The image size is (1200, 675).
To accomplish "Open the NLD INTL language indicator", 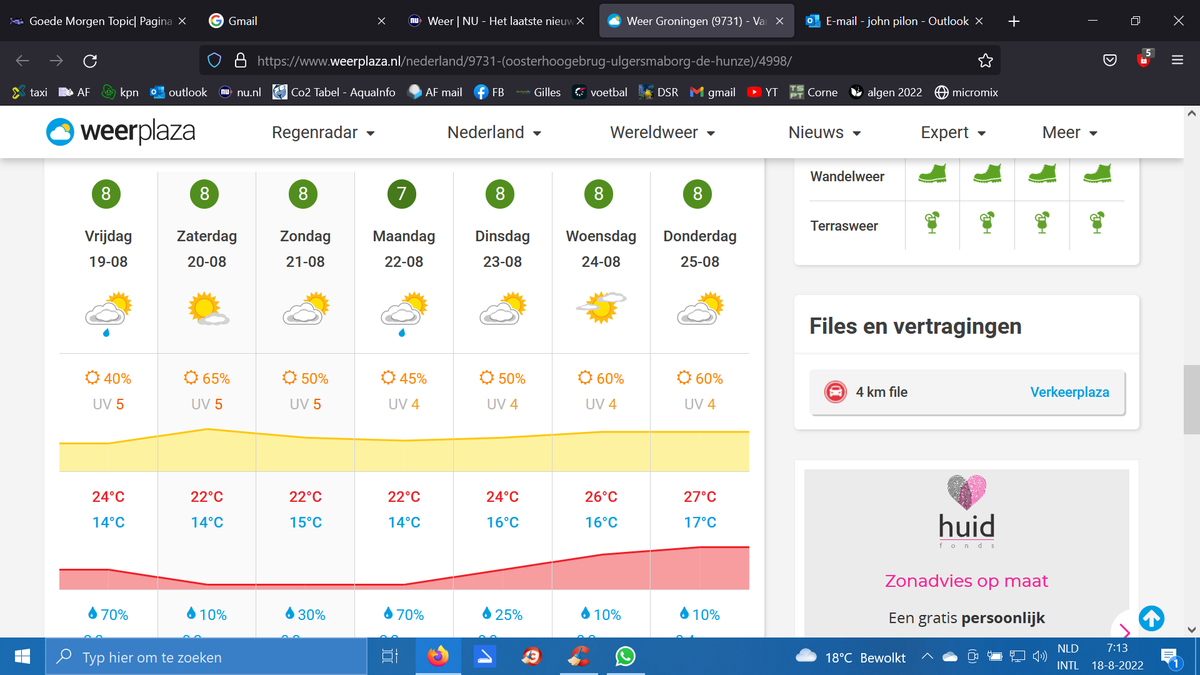I will 1068,657.
